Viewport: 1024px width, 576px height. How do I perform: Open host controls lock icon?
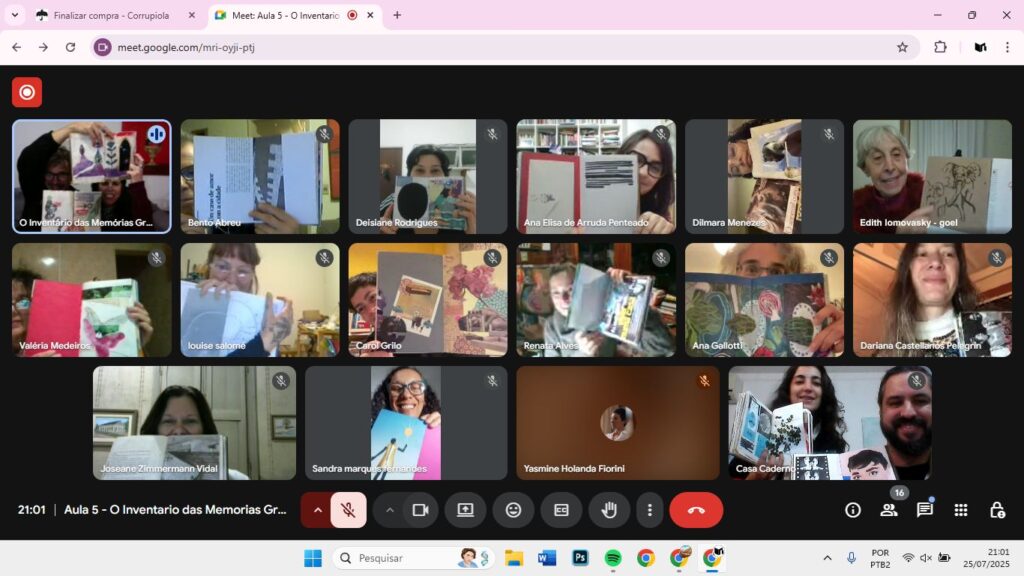(997, 510)
